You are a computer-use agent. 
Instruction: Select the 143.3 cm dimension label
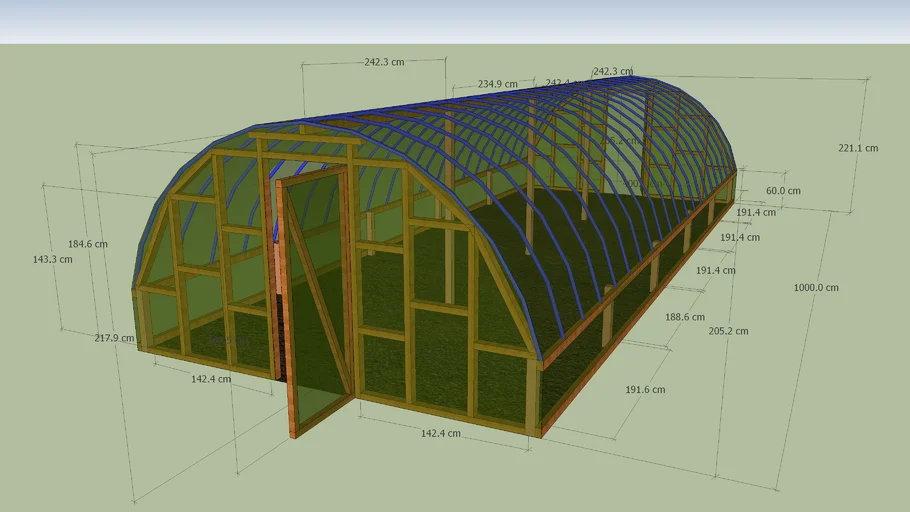pyautogui.click(x=52, y=259)
